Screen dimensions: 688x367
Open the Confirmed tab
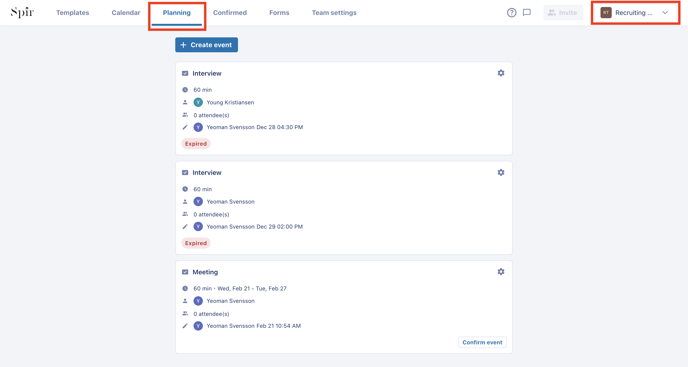pos(230,13)
